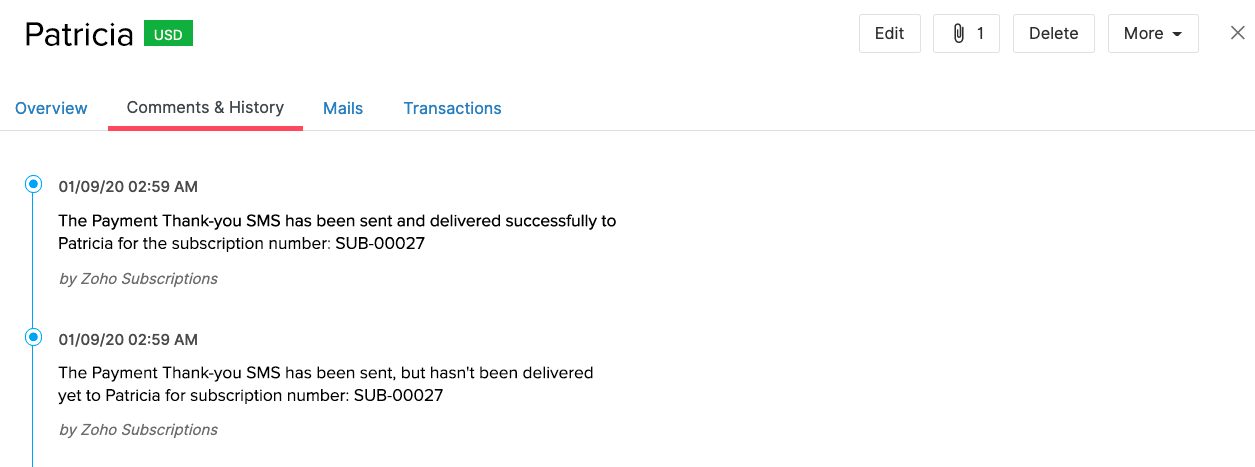Go to the Transactions tab

452,108
